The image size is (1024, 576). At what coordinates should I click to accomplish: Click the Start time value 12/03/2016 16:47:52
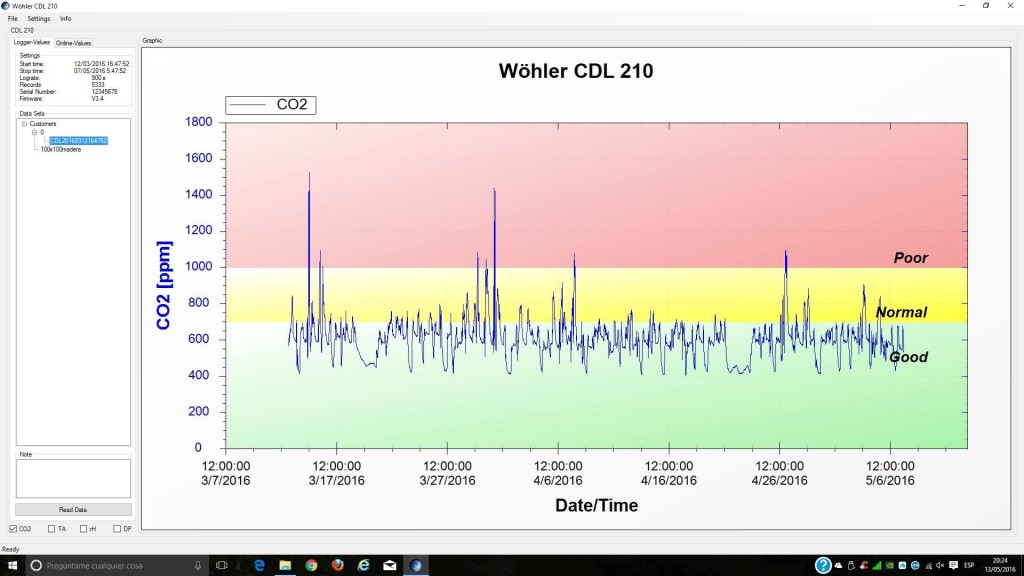101,64
